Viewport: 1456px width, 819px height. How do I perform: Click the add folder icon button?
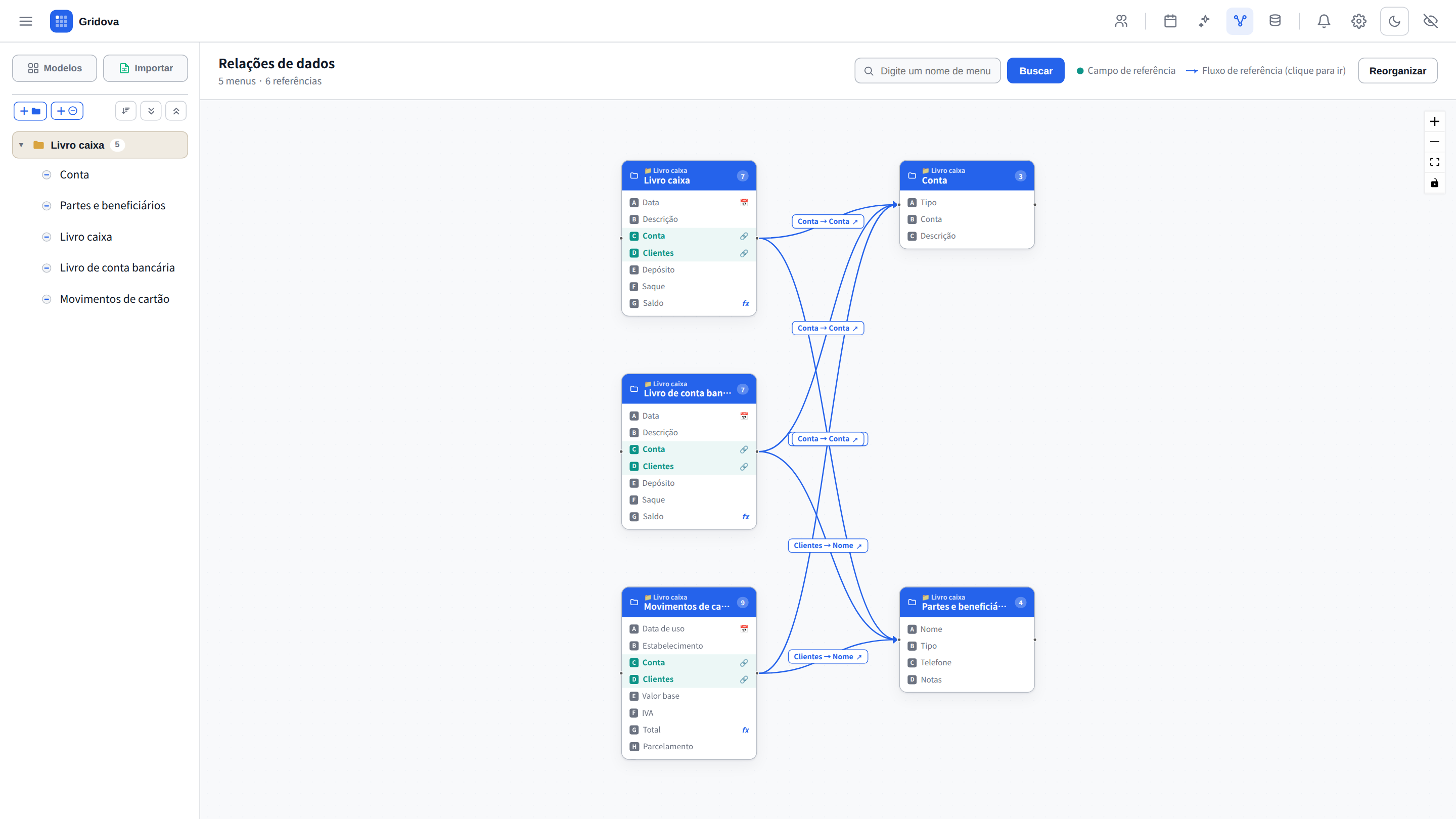[x=30, y=111]
